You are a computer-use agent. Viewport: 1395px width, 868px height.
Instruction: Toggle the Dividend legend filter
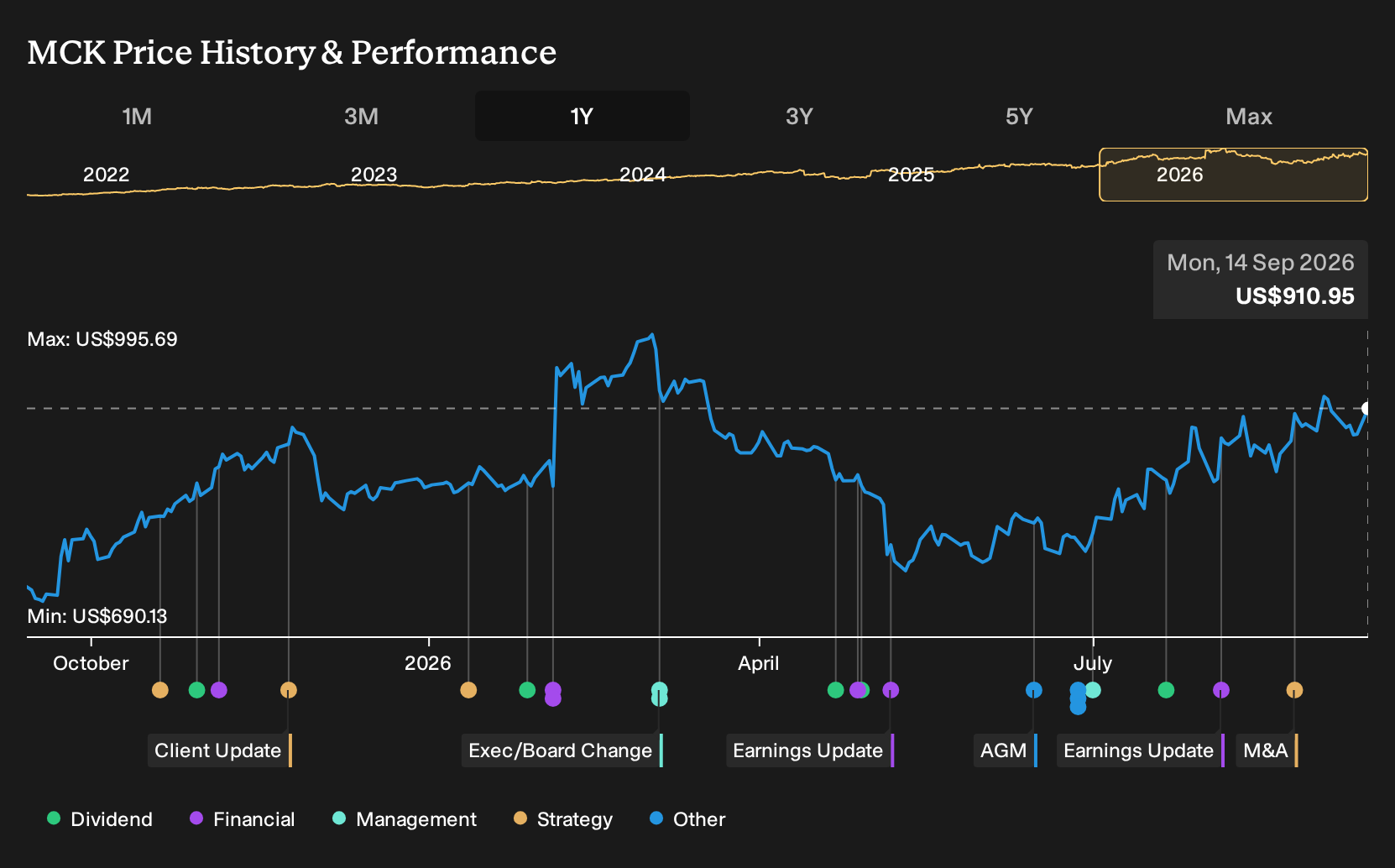tap(100, 819)
